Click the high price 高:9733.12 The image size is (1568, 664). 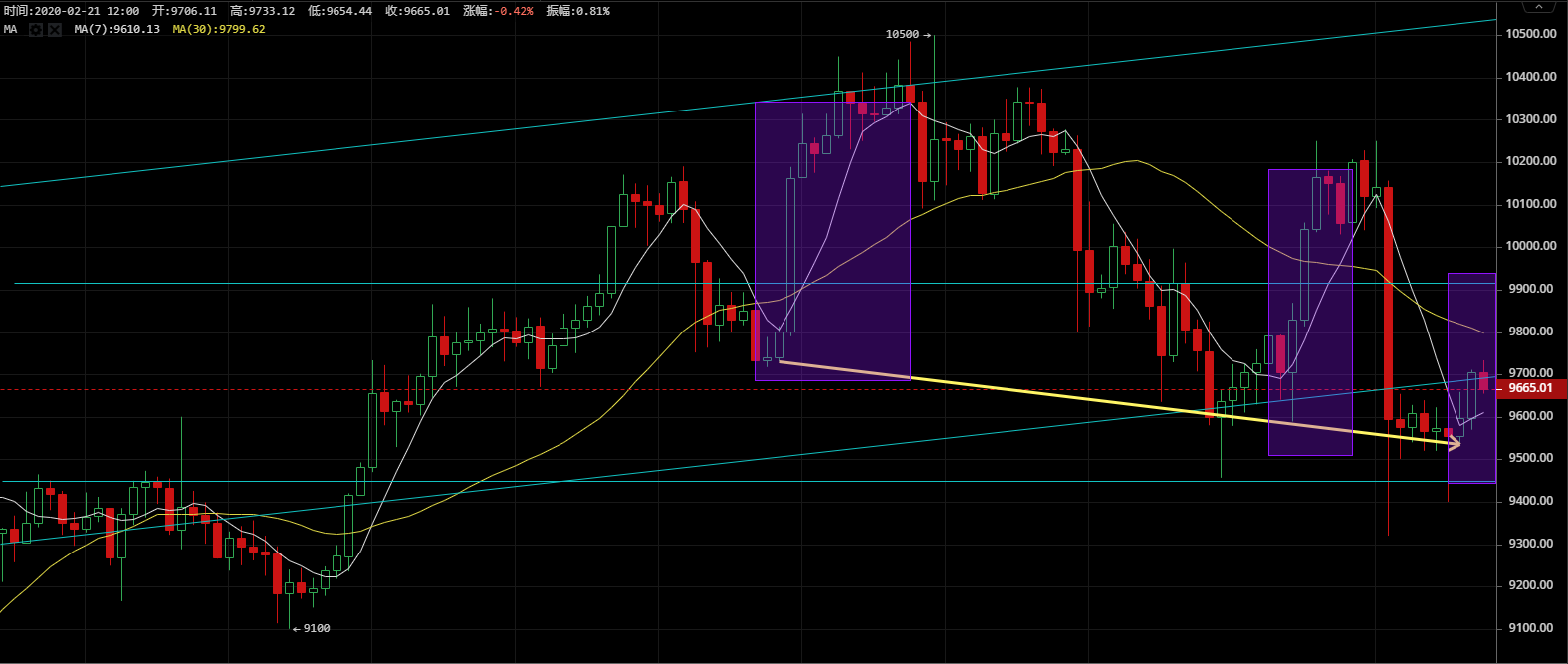point(262,11)
